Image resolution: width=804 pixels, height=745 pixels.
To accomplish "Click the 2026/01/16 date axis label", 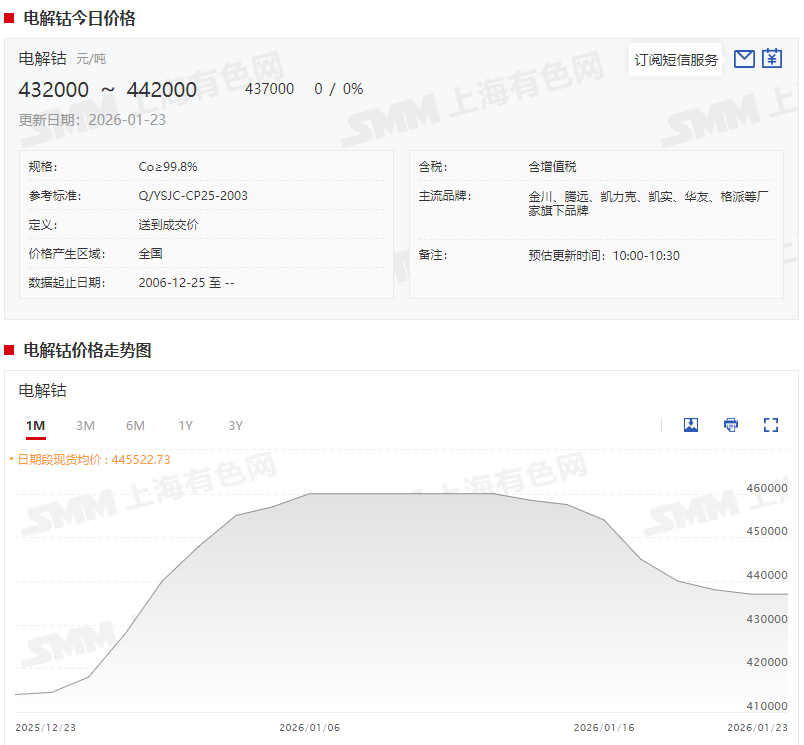I will pos(603,728).
